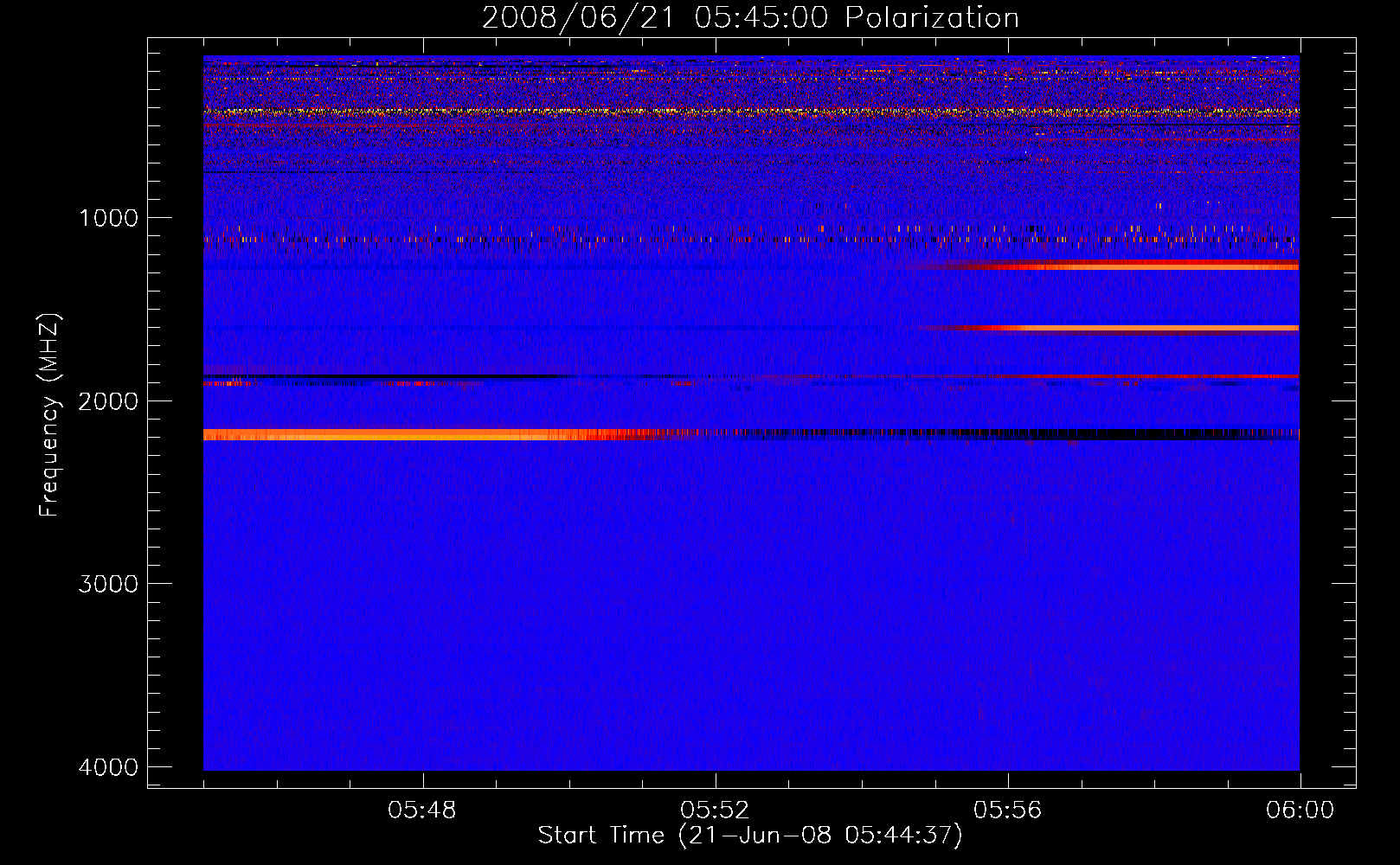
Task: Click the 3000 frequency tick label
Action: (x=108, y=584)
